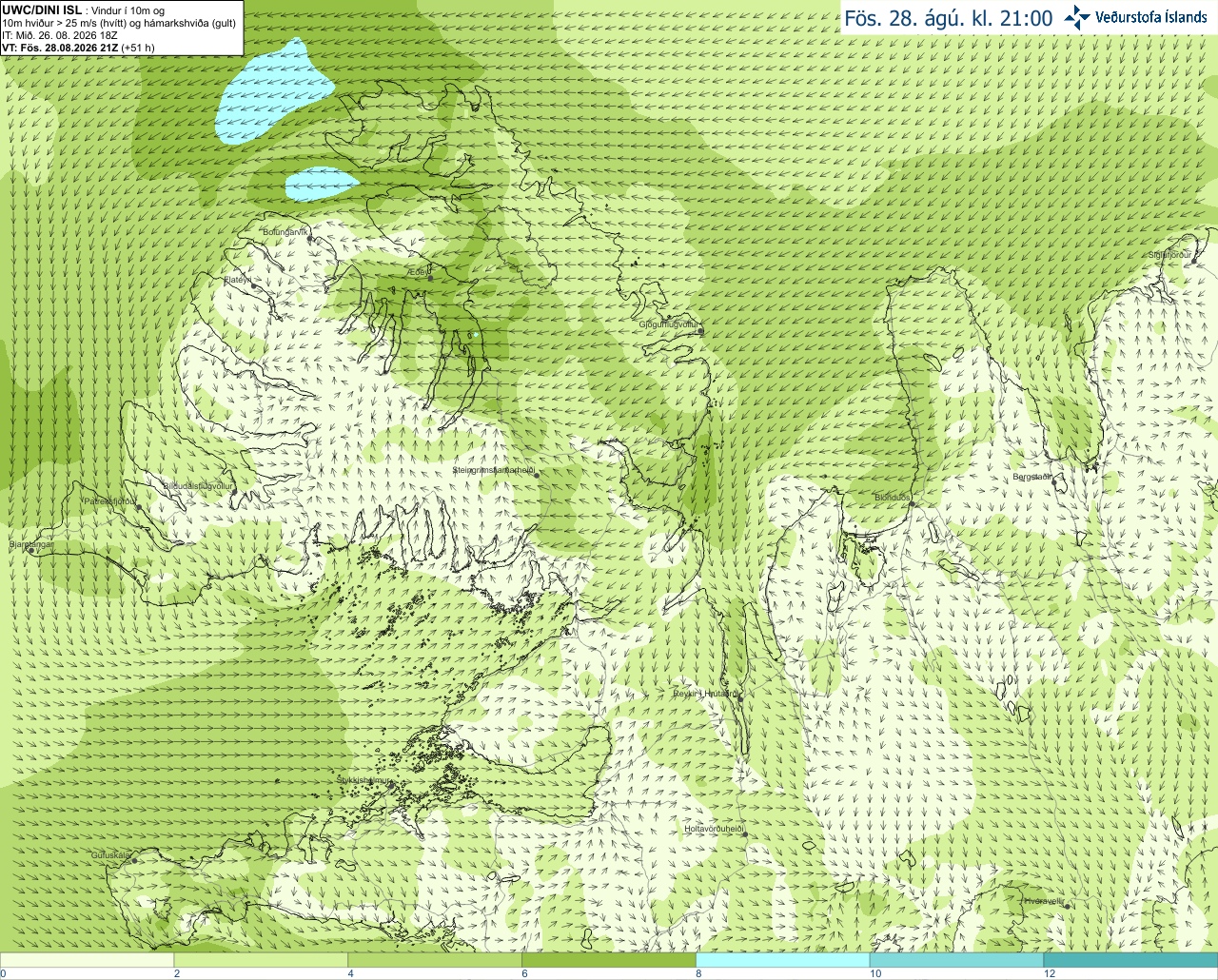Click the Stykkishólmur station label

pos(363,780)
